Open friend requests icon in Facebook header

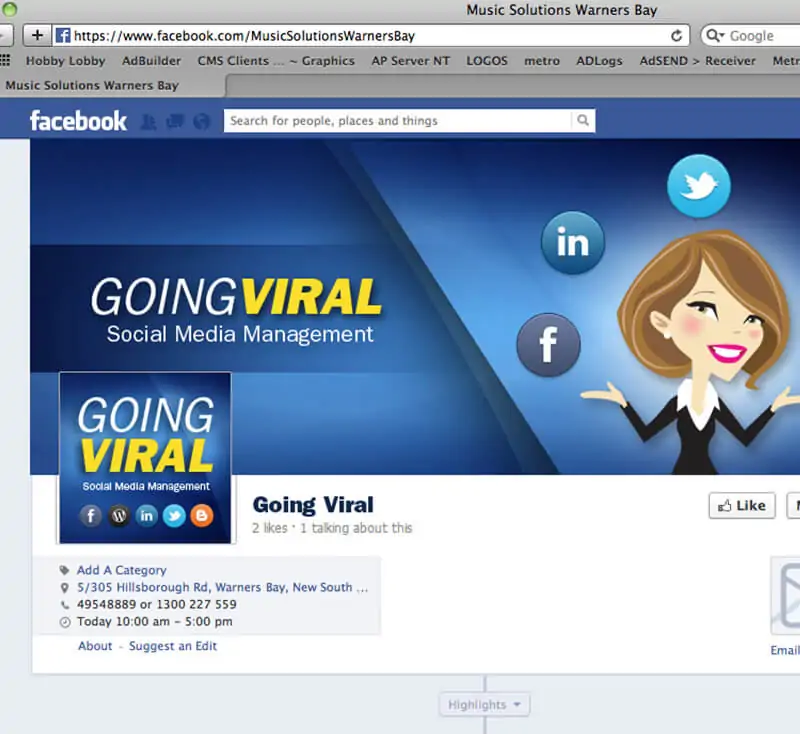tap(149, 122)
